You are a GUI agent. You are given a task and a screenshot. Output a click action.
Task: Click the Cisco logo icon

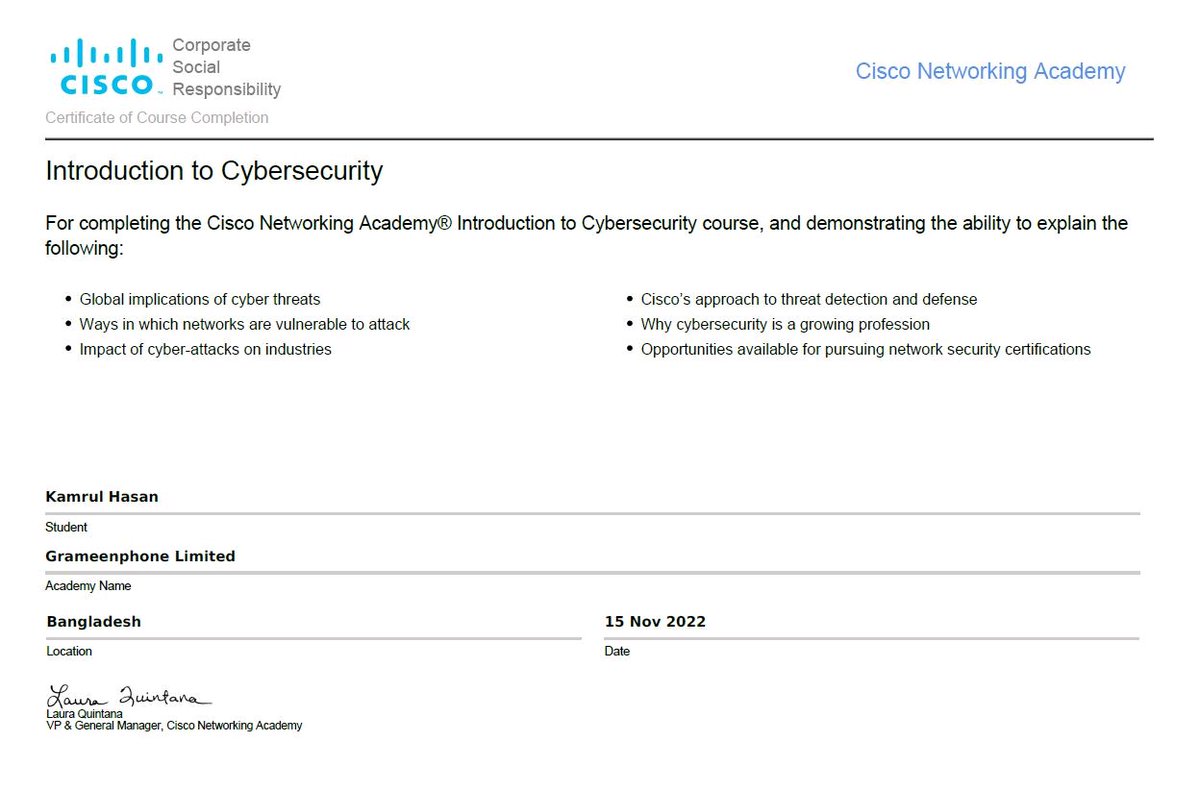(106, 67)
